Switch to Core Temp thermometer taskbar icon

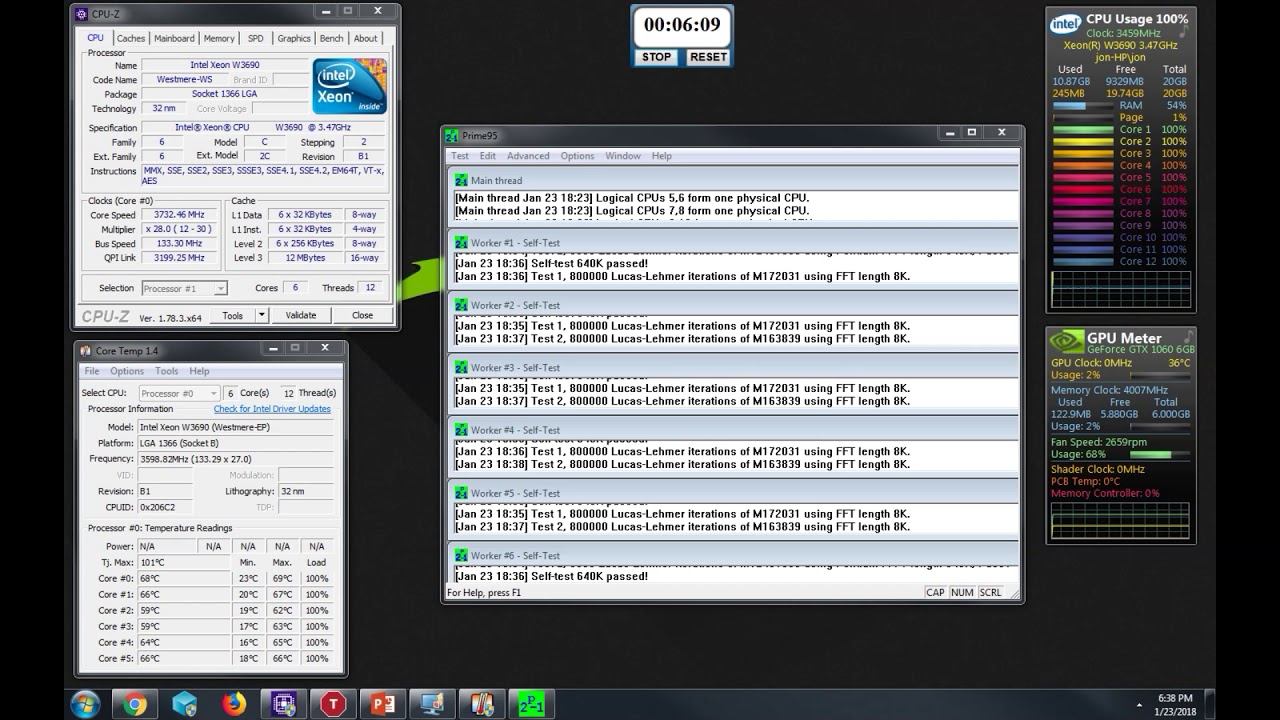point(481,704)
